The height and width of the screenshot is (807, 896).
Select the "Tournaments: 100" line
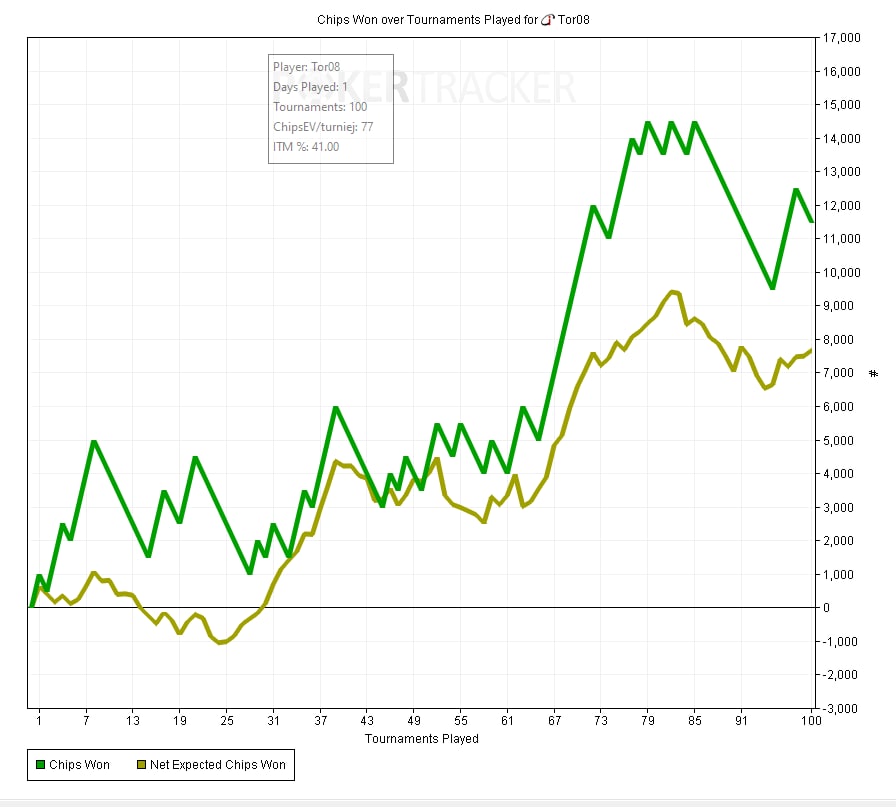coord(320,107)
